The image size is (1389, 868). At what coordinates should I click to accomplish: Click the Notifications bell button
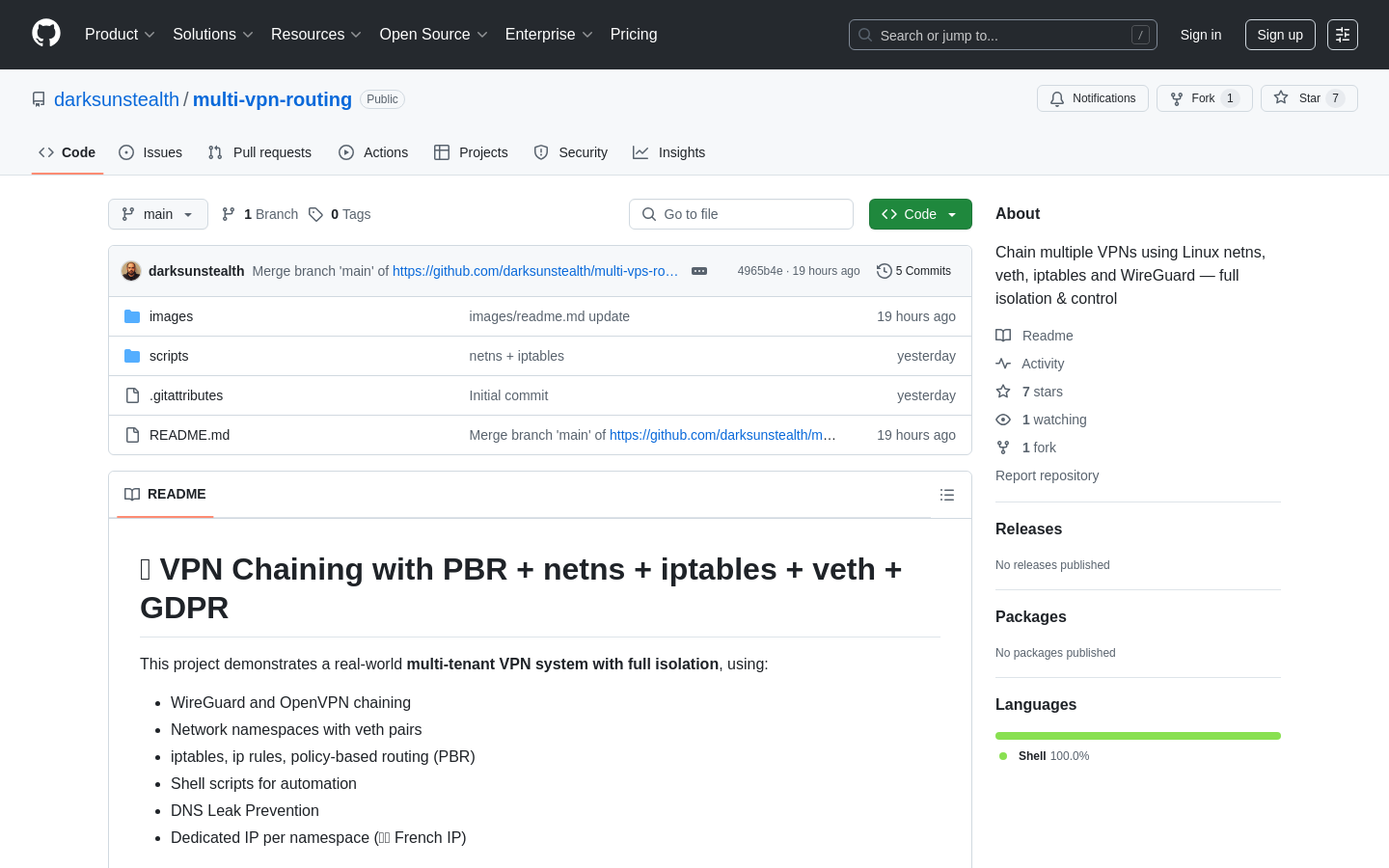click(1093, 98)
